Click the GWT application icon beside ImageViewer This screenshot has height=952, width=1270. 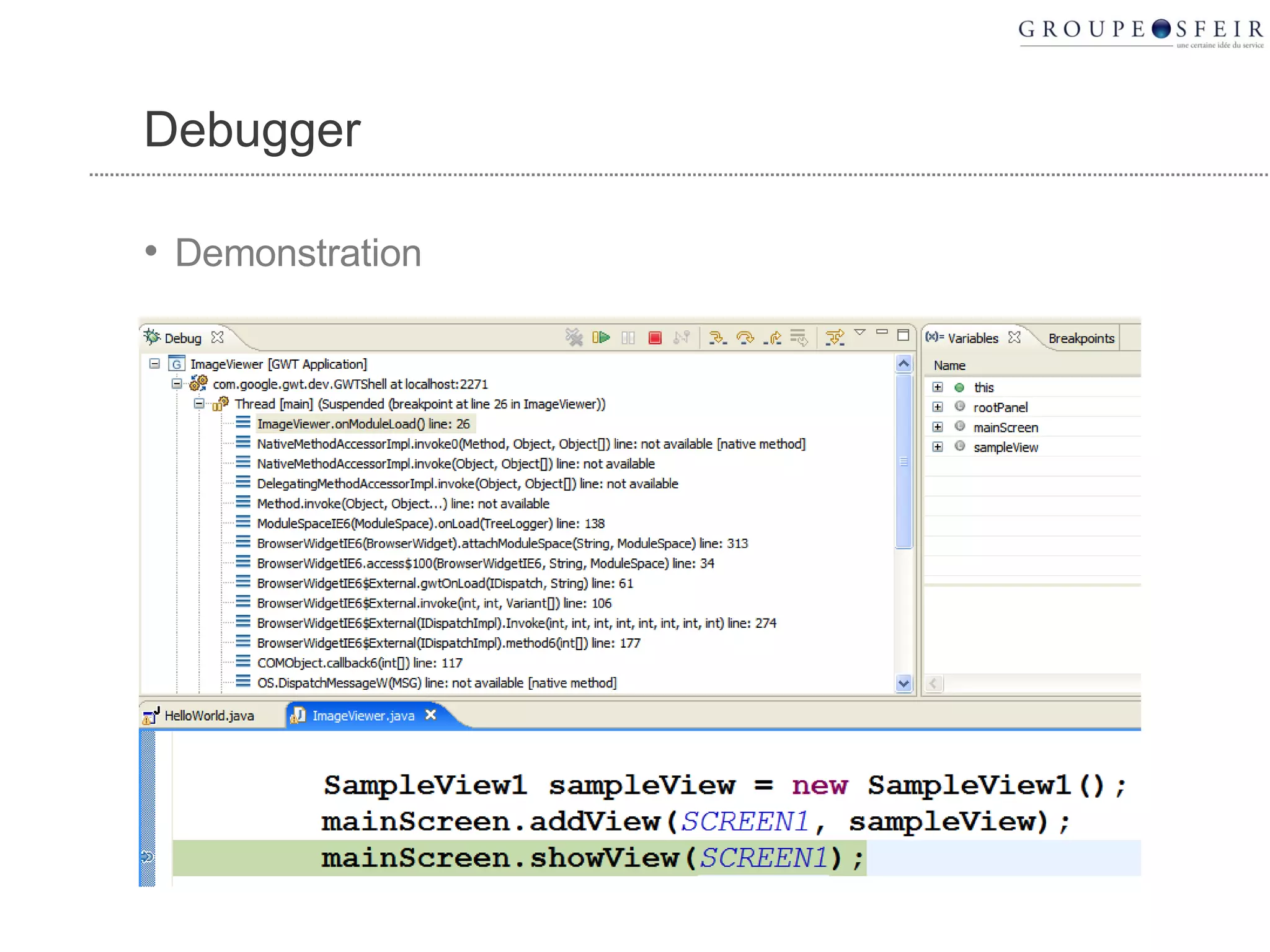177,364
